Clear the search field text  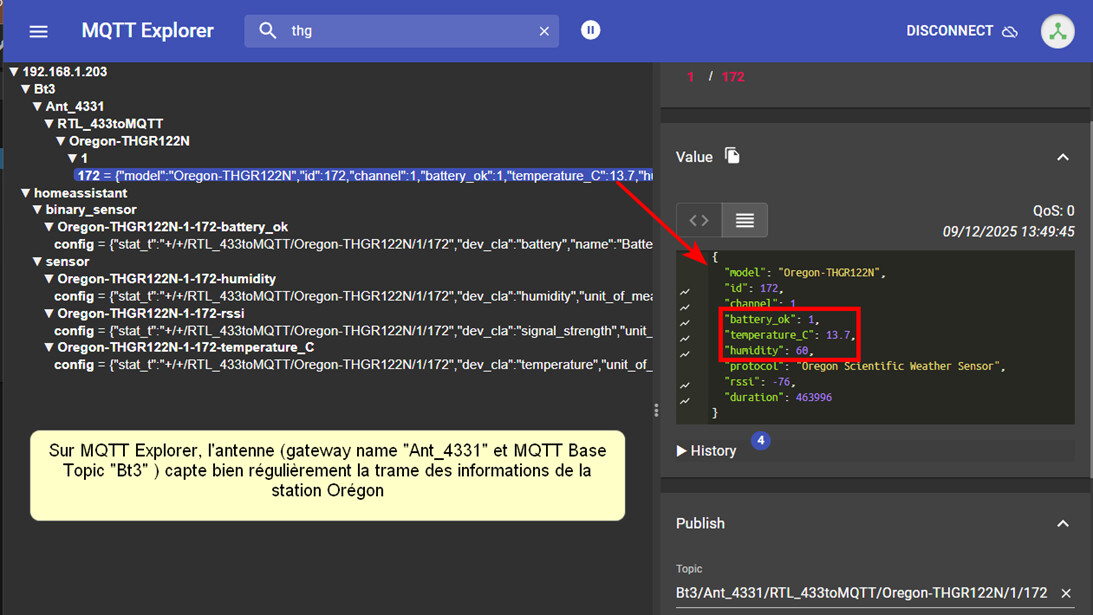[544, 31]
